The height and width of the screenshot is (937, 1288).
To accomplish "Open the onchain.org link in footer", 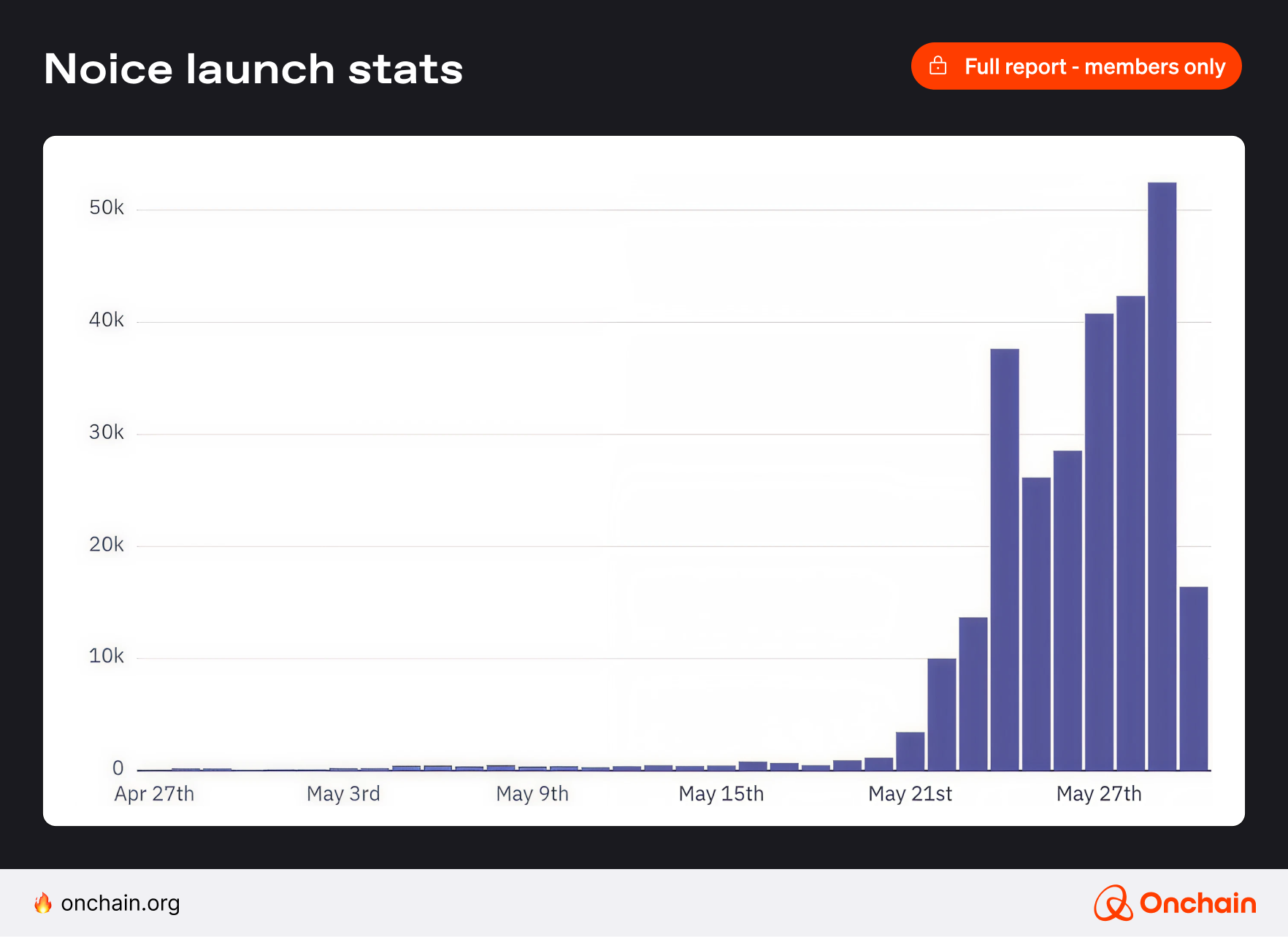I will pyautogui.click(x=120, y=903).
